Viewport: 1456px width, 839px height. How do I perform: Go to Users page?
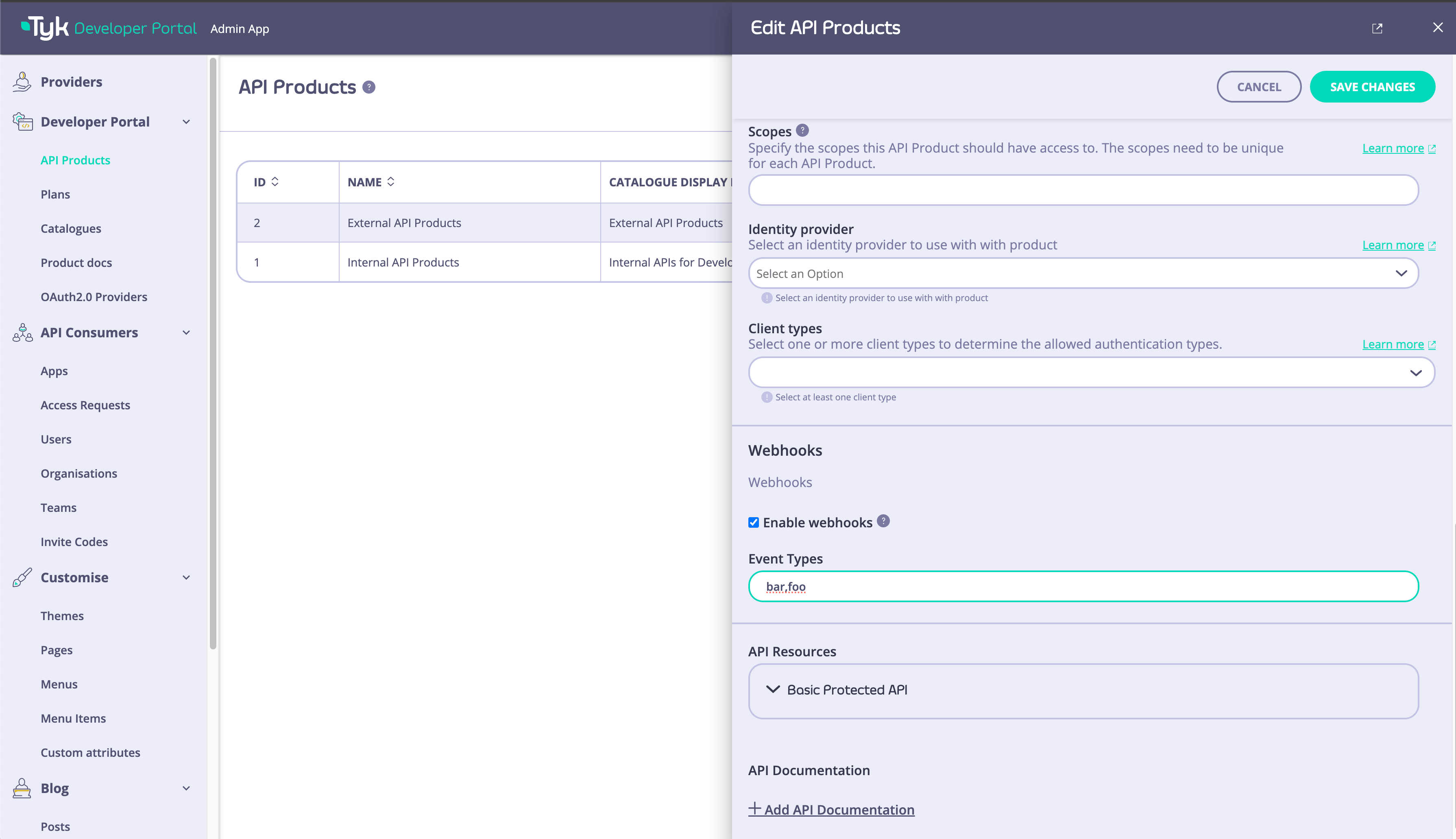56,439
